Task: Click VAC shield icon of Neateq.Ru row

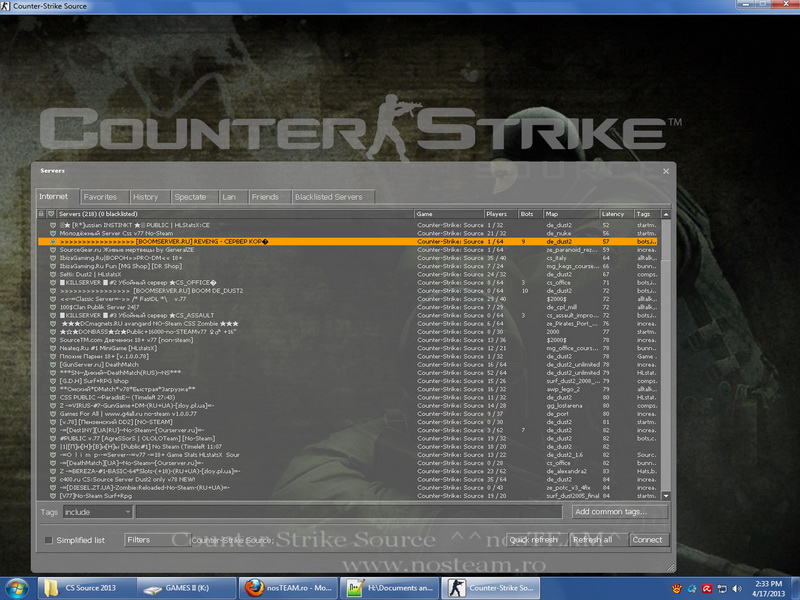Action: (53, 348)
